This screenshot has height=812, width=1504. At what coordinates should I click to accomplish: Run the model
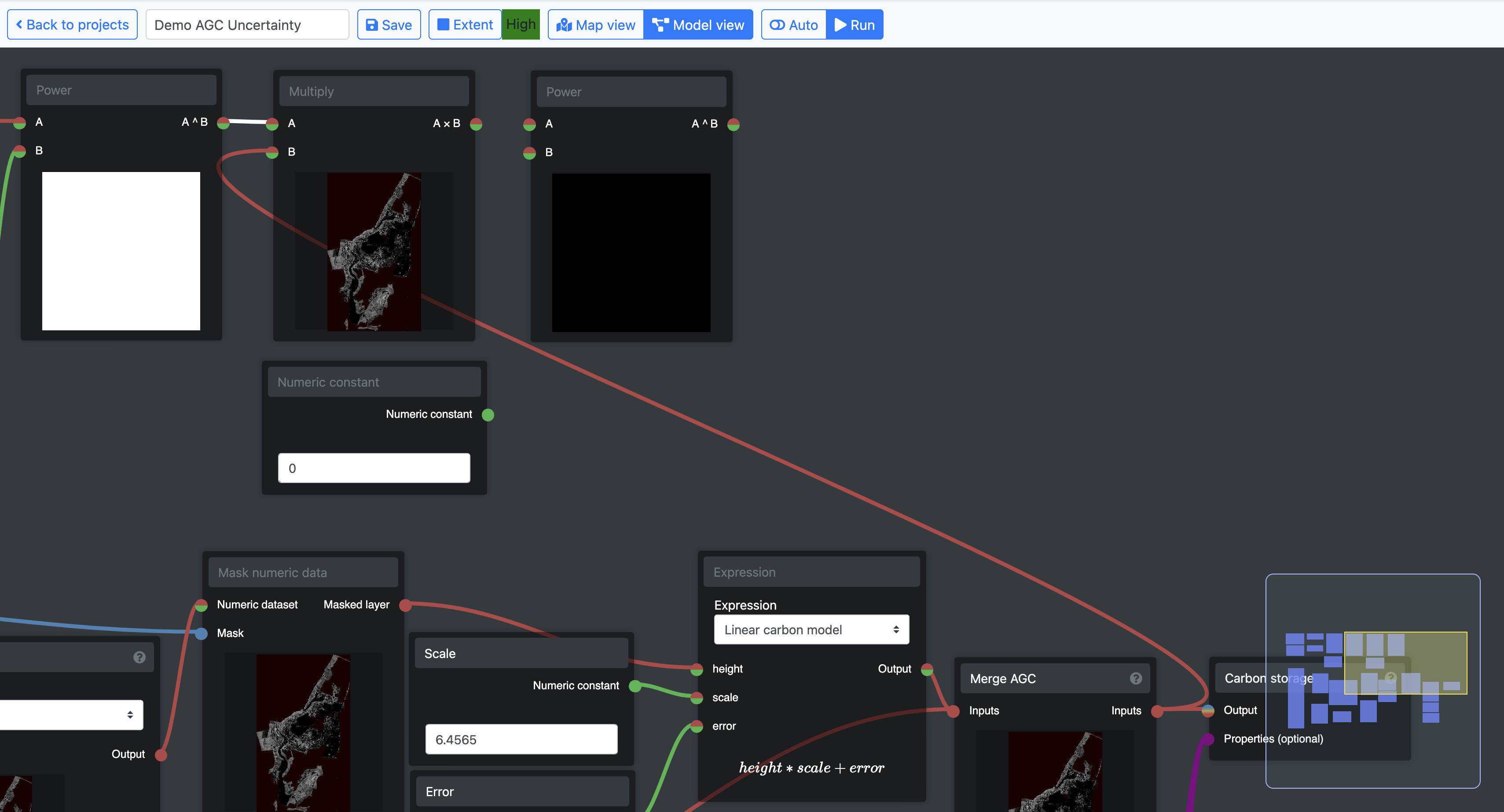(855, 25)
